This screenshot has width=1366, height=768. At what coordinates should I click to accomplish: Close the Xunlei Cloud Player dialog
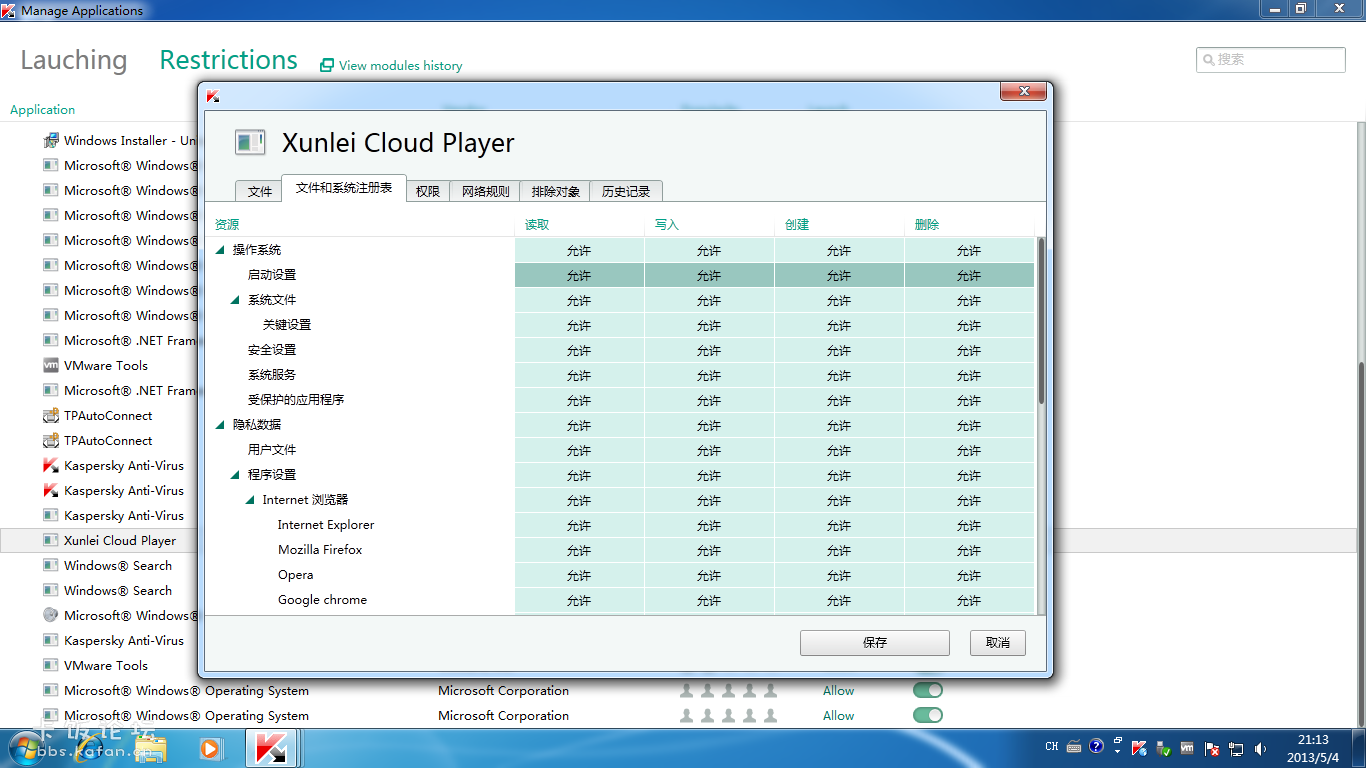point(1024,92)
